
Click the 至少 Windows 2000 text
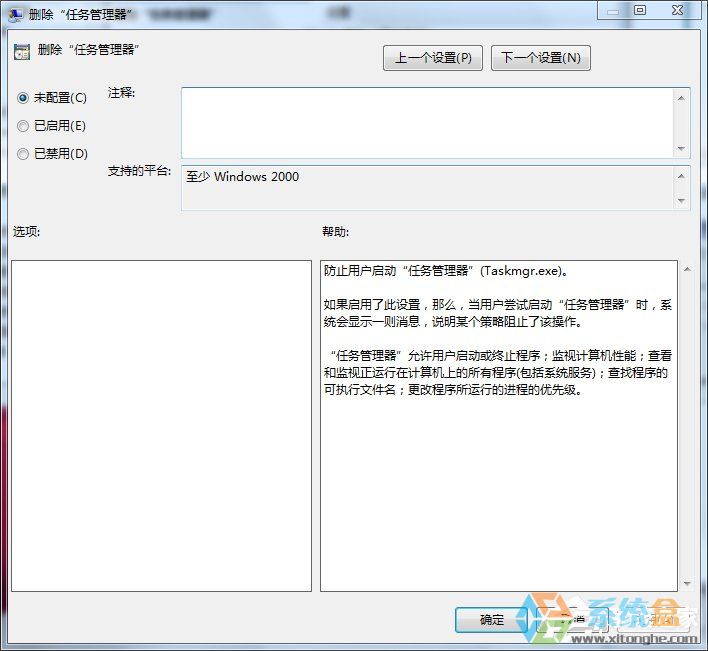[242, 177]
